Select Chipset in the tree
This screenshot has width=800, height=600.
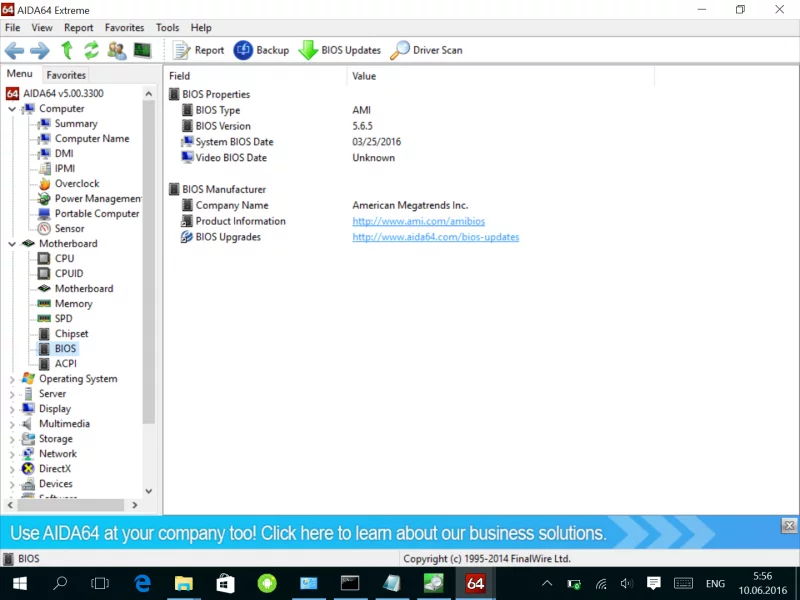[x=71, y=334]
